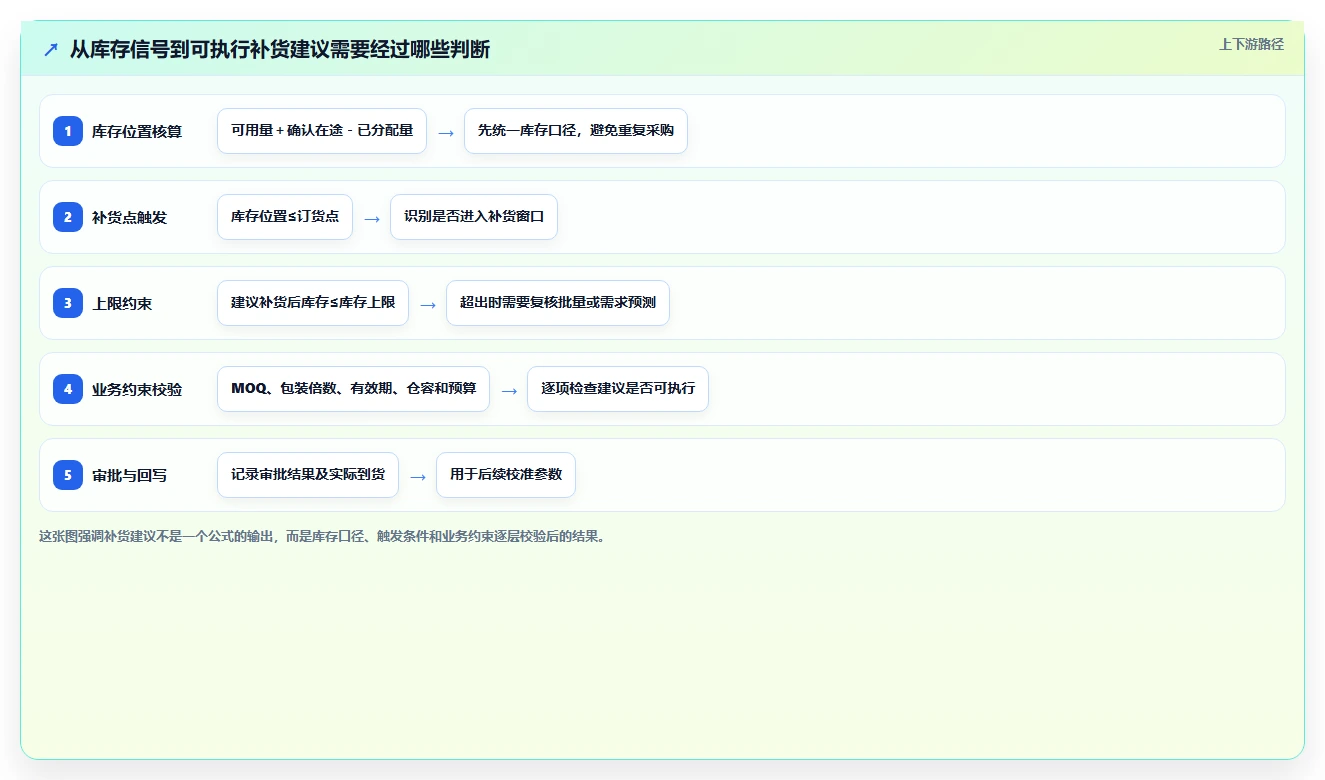Select step badge number 3
The width and height of the screenshot is (1325, 780).
tap(68, 303)
